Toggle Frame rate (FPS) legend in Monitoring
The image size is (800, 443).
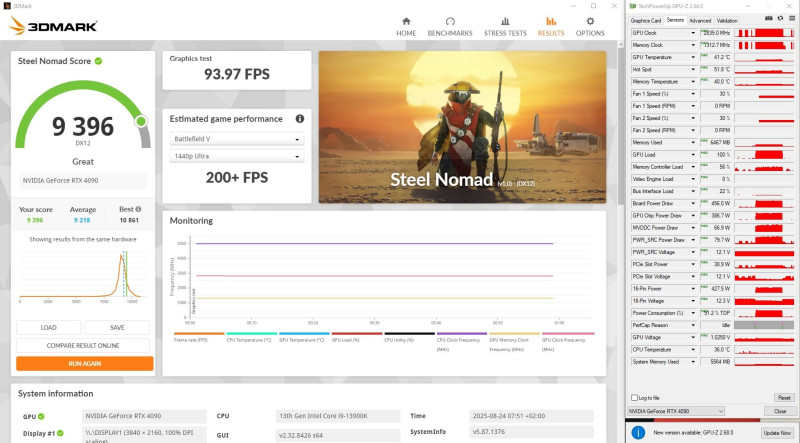pyautogui.click(x=199, y=337)
